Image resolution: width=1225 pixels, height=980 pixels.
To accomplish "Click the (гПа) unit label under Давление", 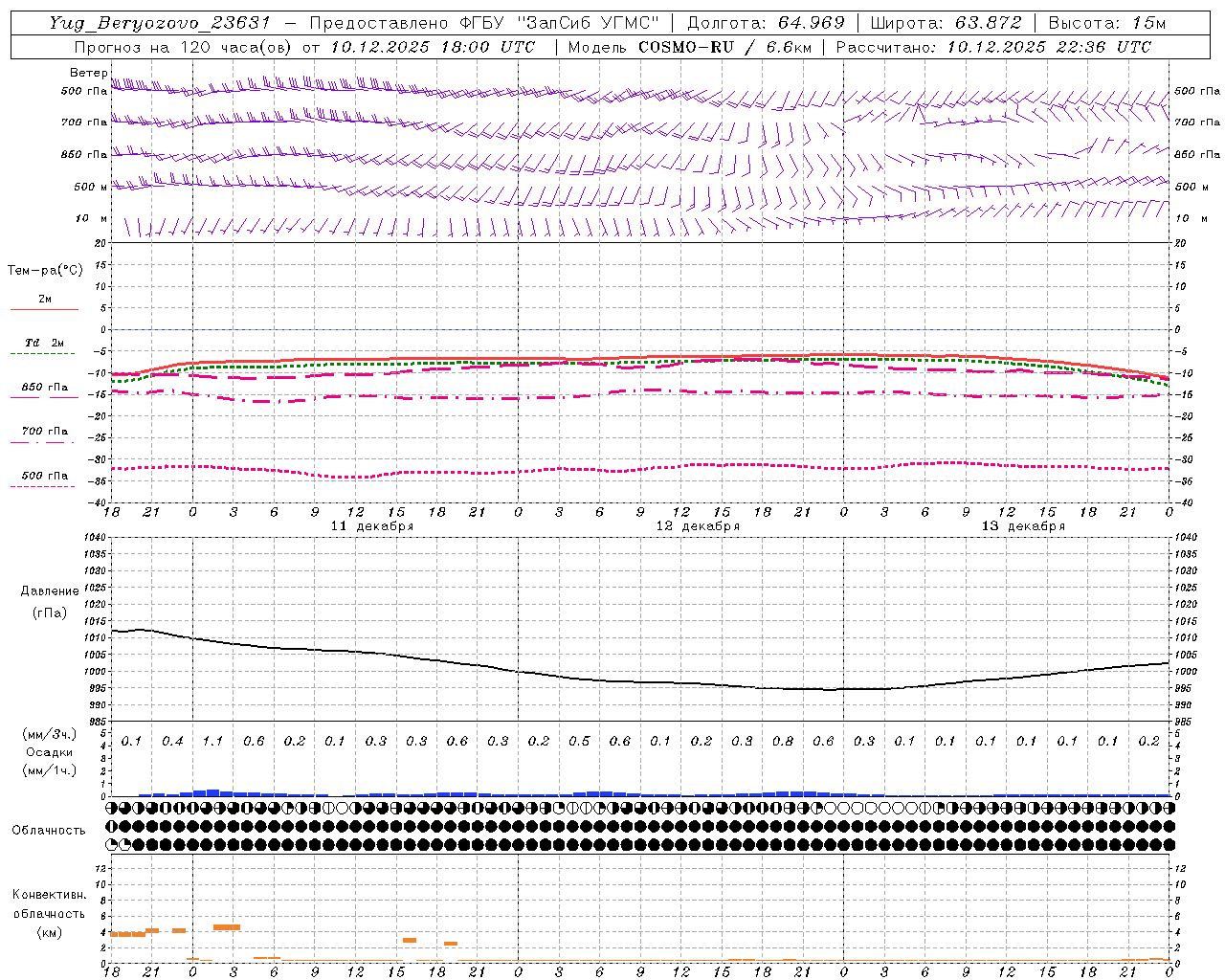I will tap(50, 613).
